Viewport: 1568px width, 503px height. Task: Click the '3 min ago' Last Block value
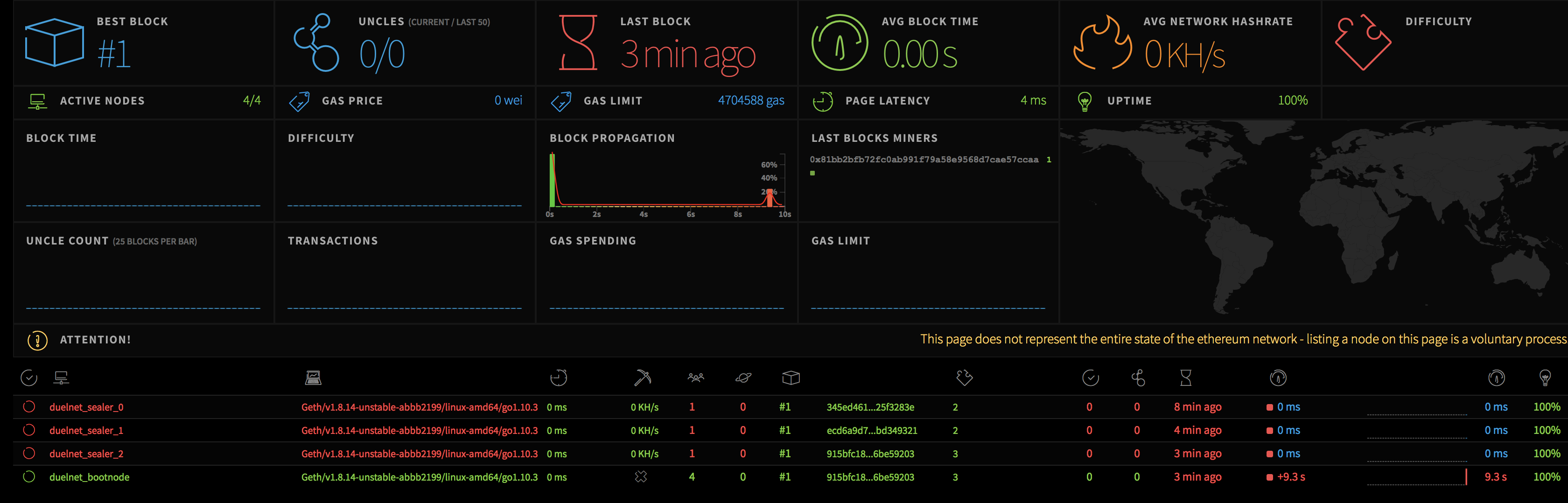[x=688, y=56]
